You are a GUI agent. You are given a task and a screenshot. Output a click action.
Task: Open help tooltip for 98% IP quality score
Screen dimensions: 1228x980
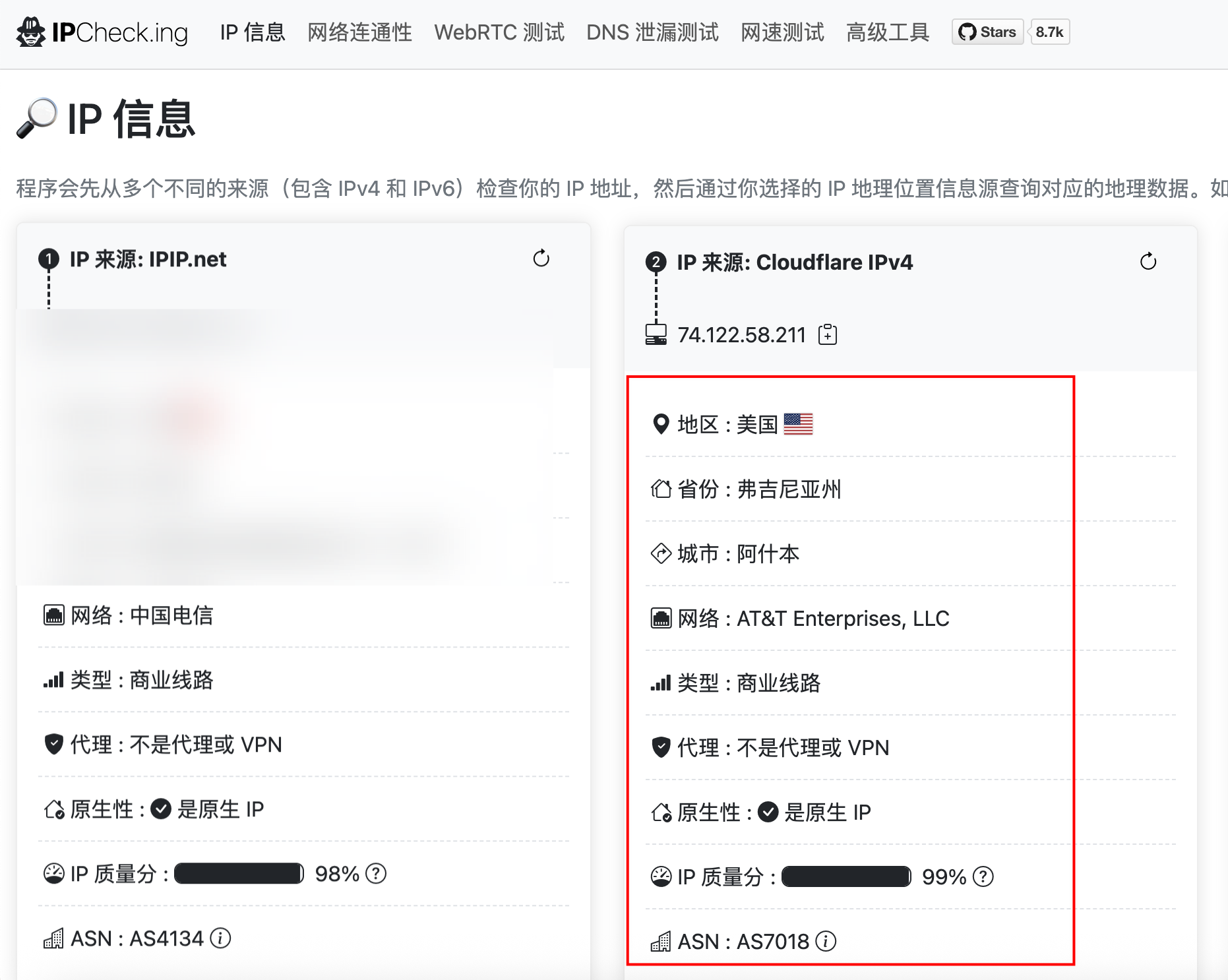375,874
